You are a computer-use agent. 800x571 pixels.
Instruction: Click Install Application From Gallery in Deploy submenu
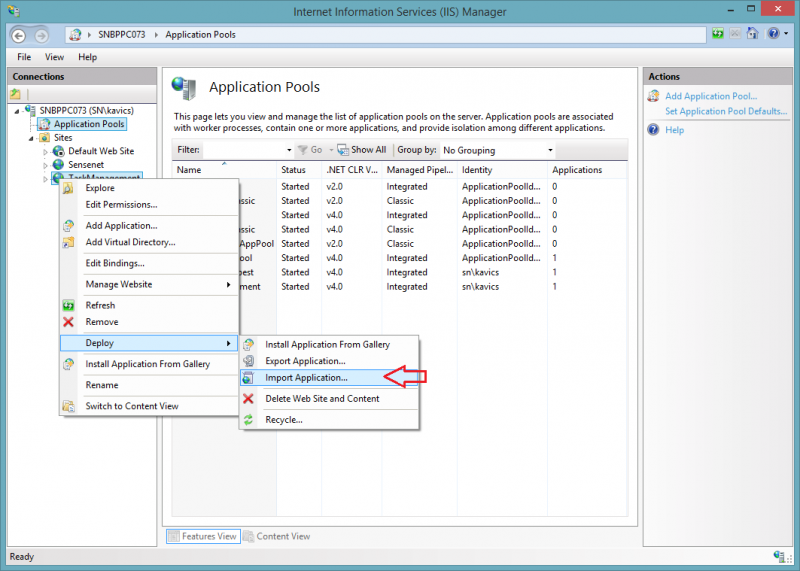327,344
